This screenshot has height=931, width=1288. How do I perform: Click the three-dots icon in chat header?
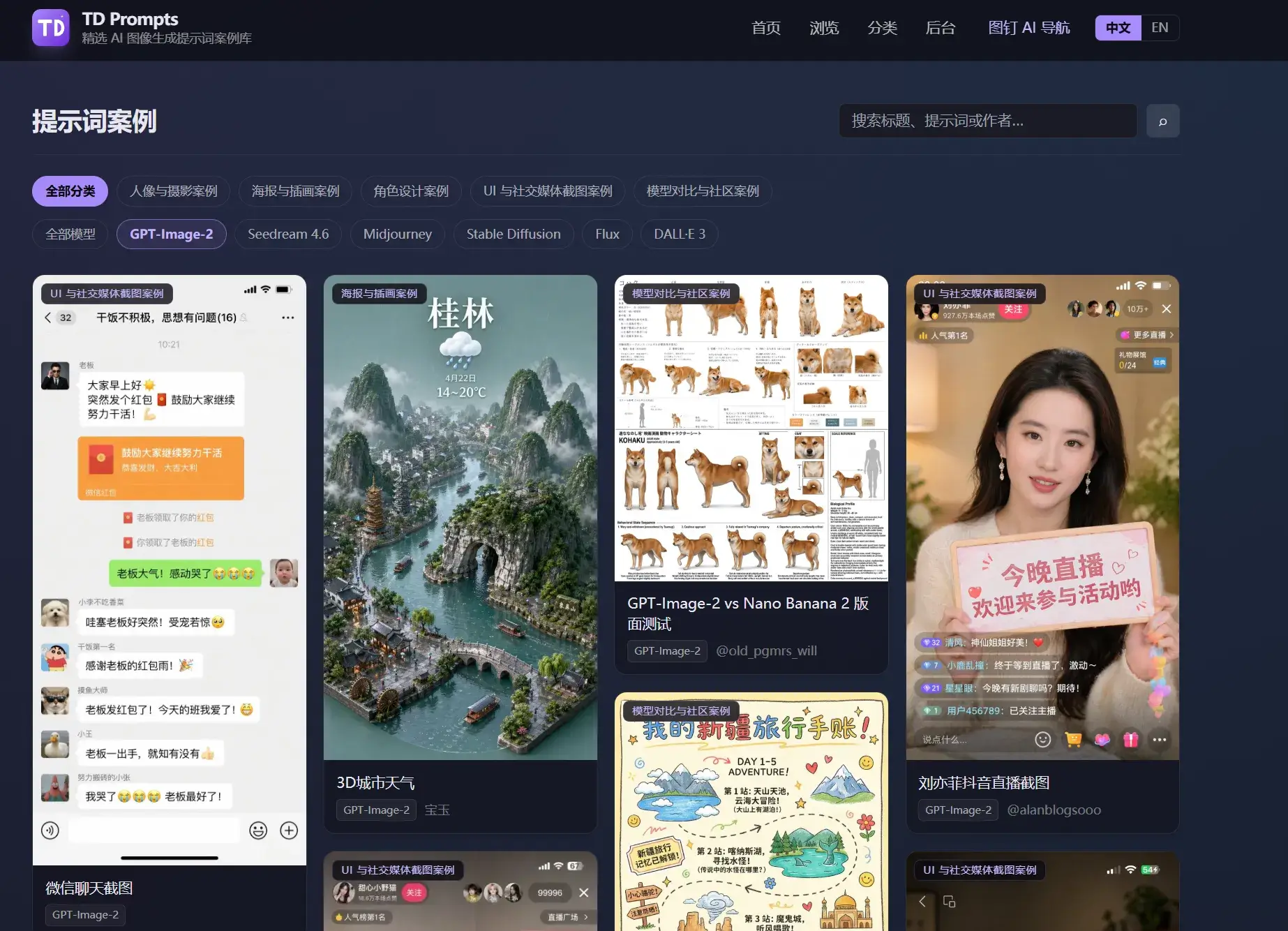(x=287, y=318)
